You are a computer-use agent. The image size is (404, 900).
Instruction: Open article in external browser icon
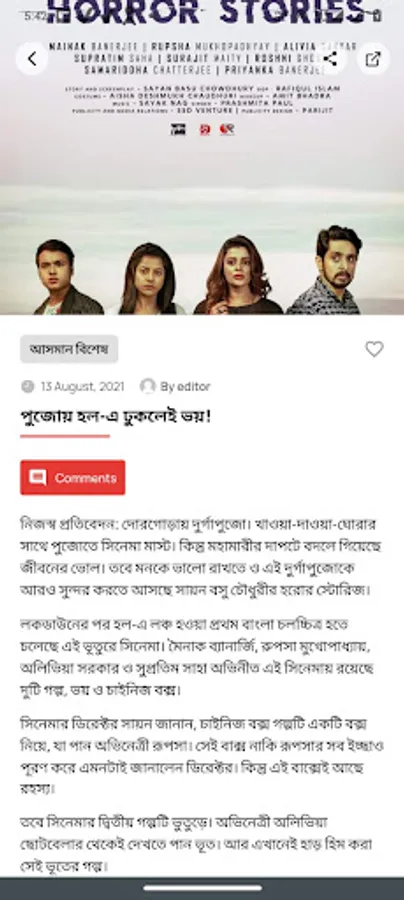[x=373, y=59]
